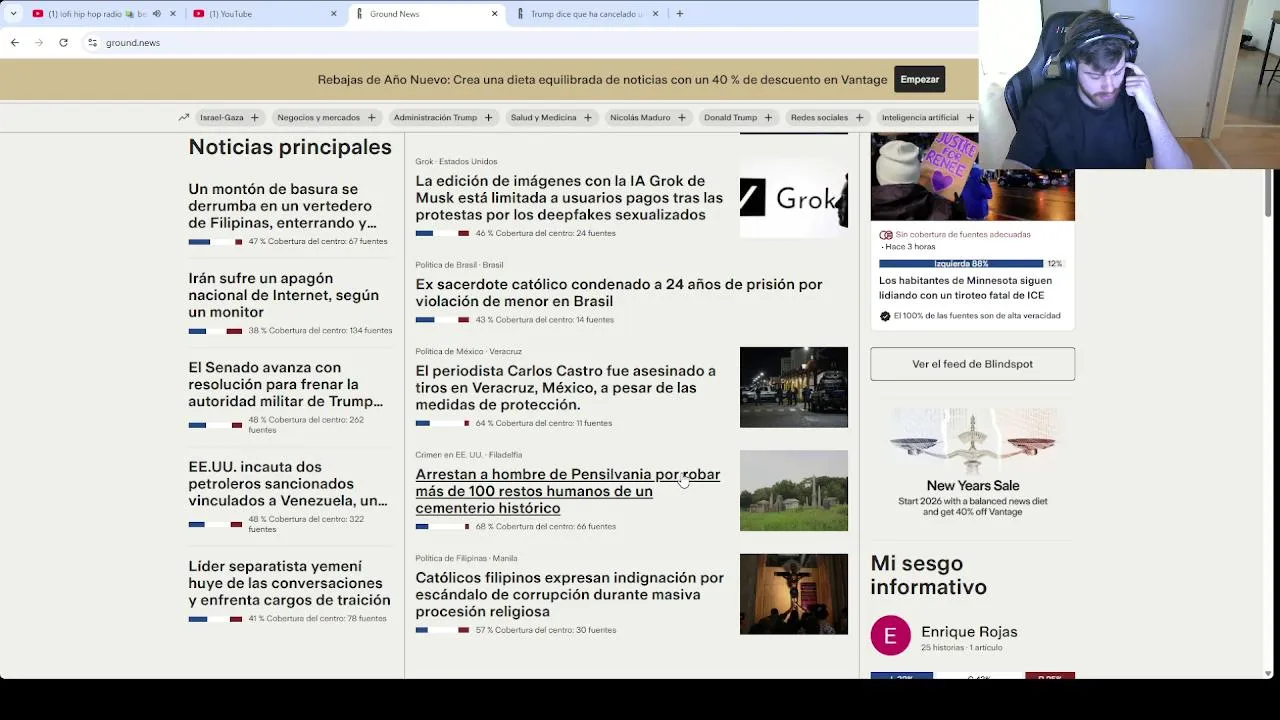The height and width of the screenshot is (720, 1280).
Task: Follow Redes sociales via plus icon
Action: (859, 117)
